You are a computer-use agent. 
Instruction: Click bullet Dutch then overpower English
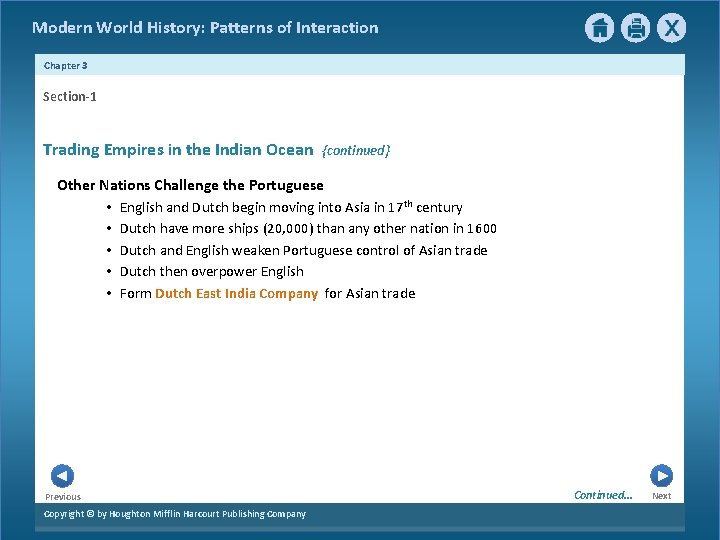(212, 272)
